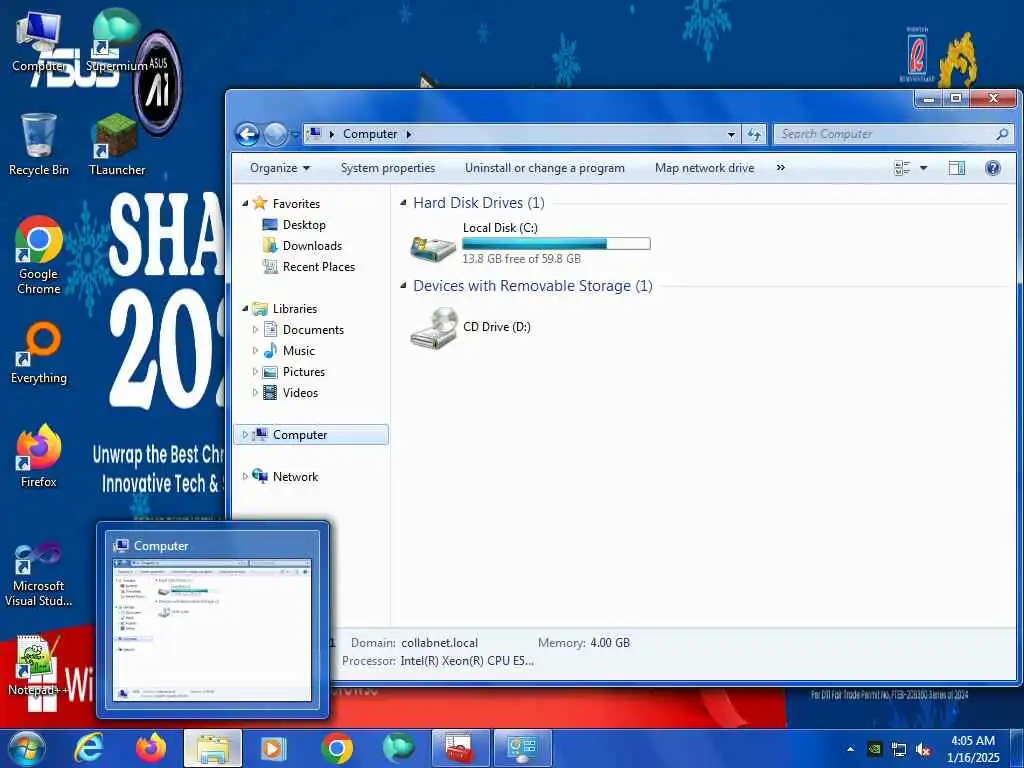
Task: Click Computer breadcrumb in address bar
Action: [370, 134]
